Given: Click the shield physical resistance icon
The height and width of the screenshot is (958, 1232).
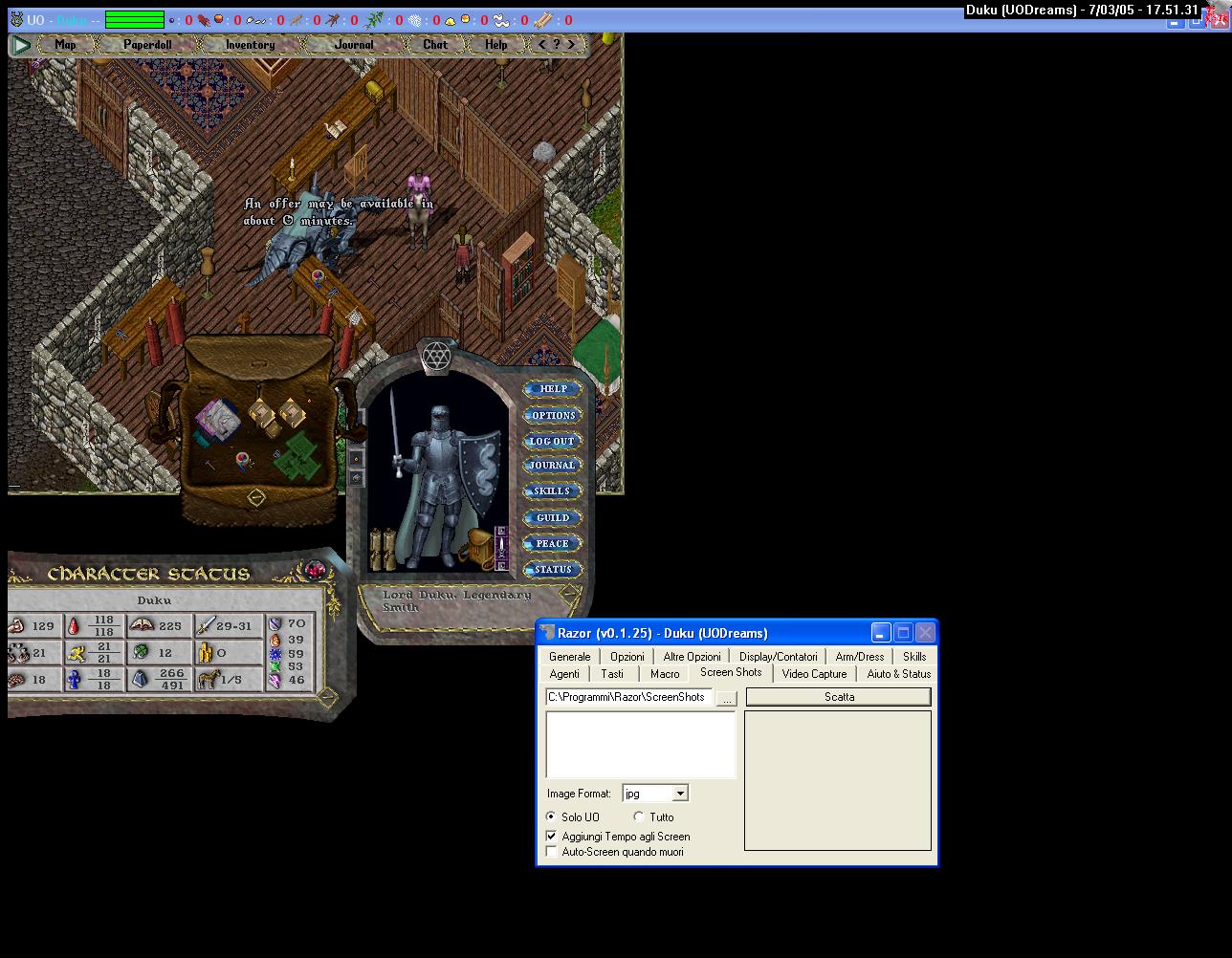Looking at the screenshot, I should point(275,624).
